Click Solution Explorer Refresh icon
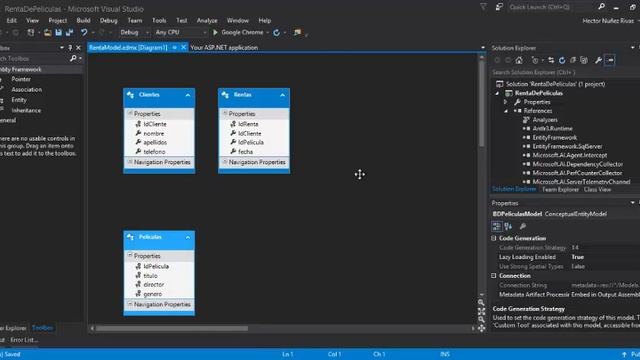The image size is (640, 360). pyautogui.click(x=562, y=60)
